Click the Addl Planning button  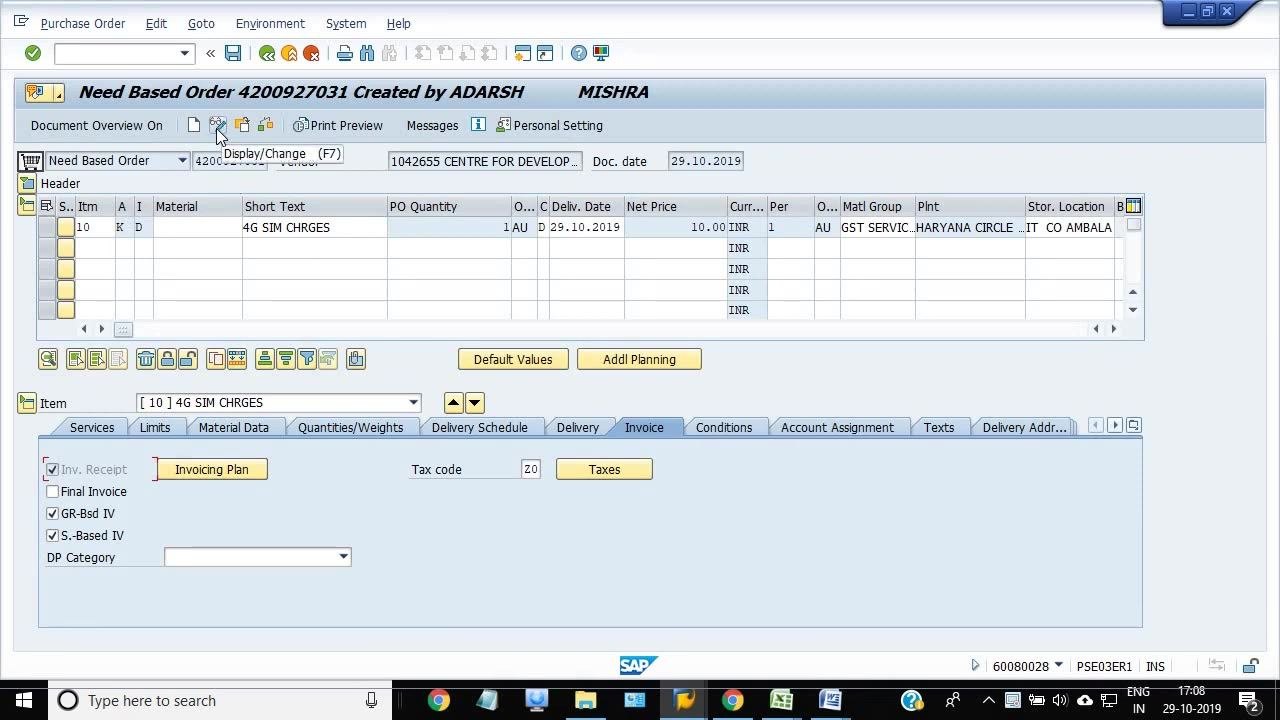click(639, 359)
